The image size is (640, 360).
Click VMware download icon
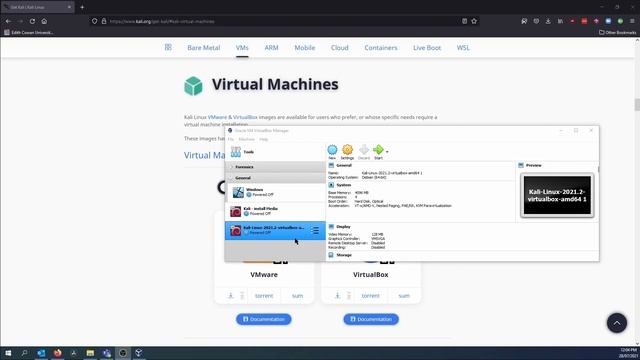[231, 296]
